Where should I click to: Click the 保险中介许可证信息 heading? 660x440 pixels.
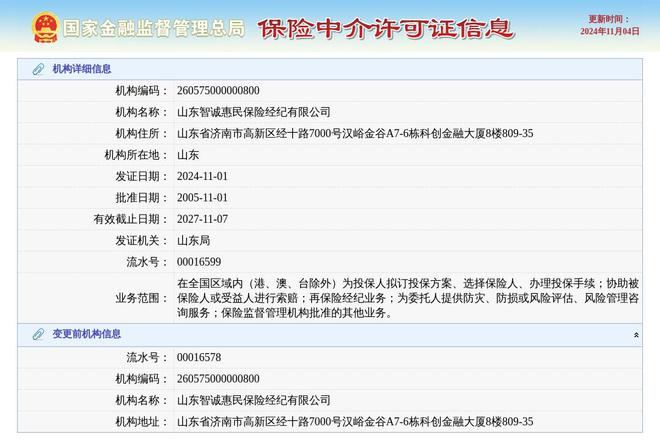386,29
